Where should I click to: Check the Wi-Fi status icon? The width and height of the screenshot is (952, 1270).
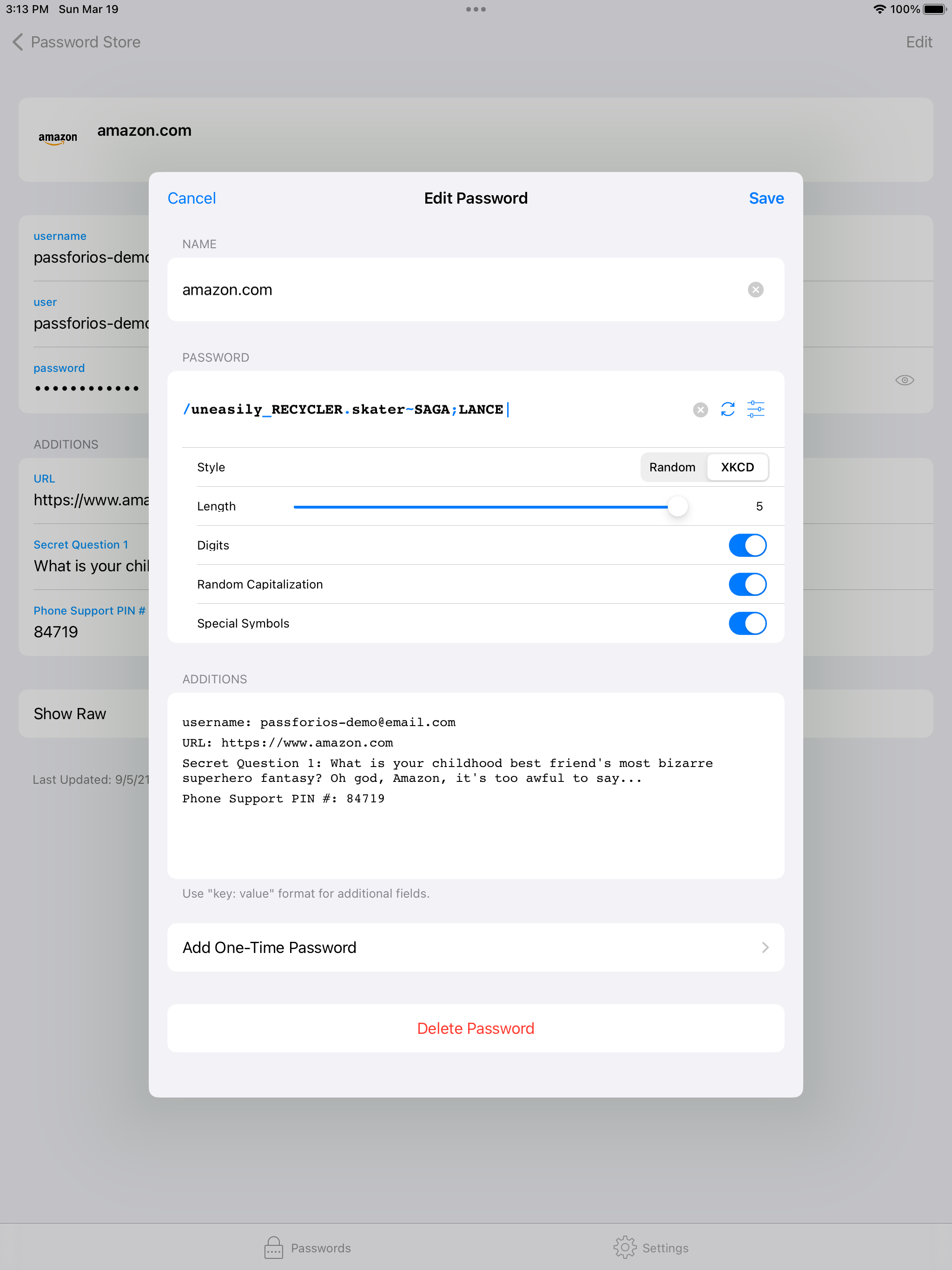879,9
